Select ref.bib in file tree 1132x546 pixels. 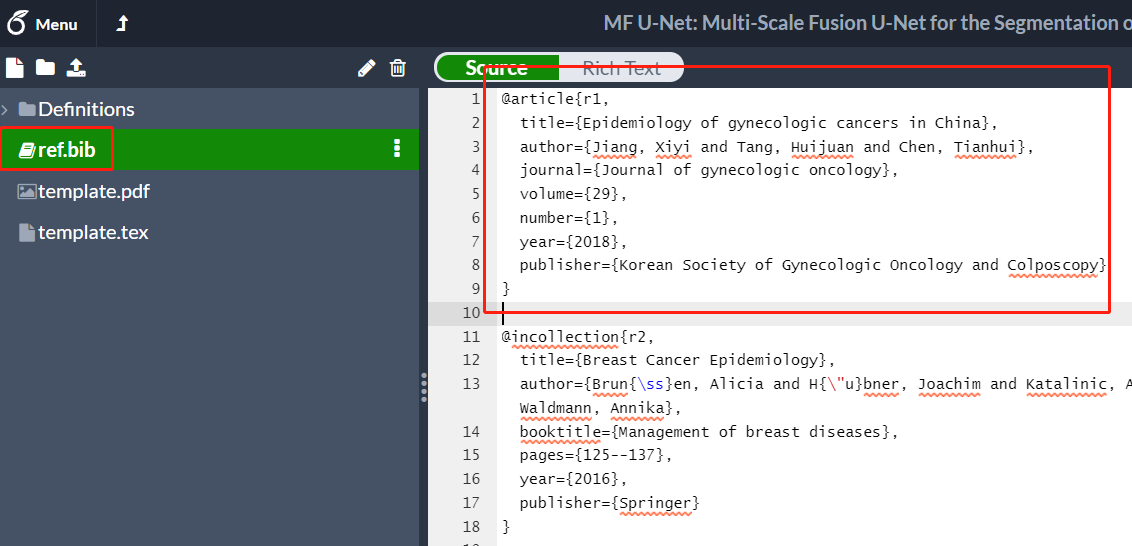click(66, 150)
